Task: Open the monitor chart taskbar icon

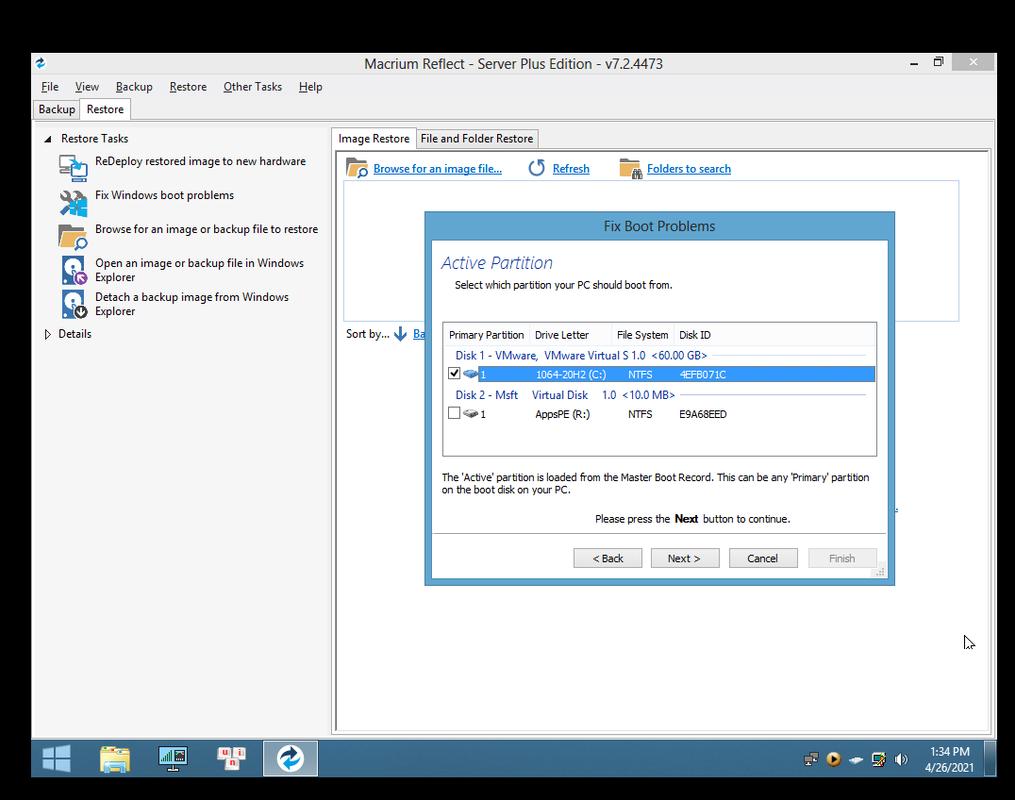Action: (x=173, y=759)
